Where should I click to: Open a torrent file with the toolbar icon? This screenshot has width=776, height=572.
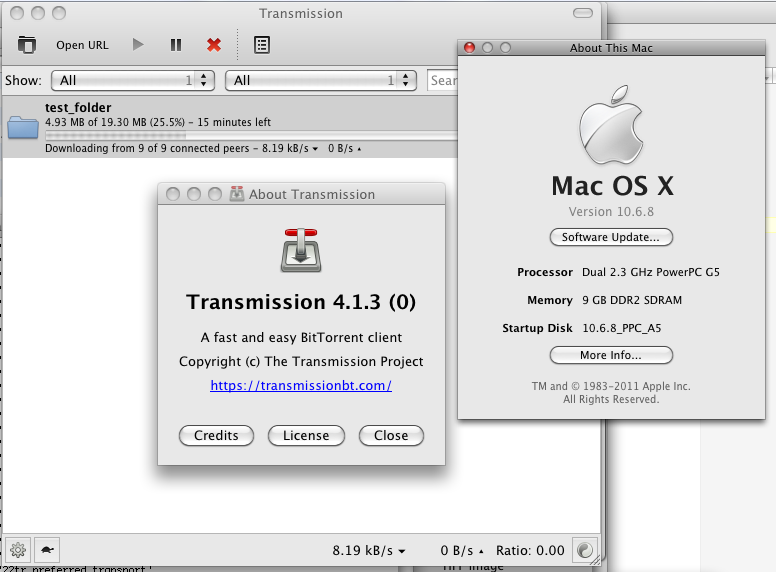[x=27, y=45]
